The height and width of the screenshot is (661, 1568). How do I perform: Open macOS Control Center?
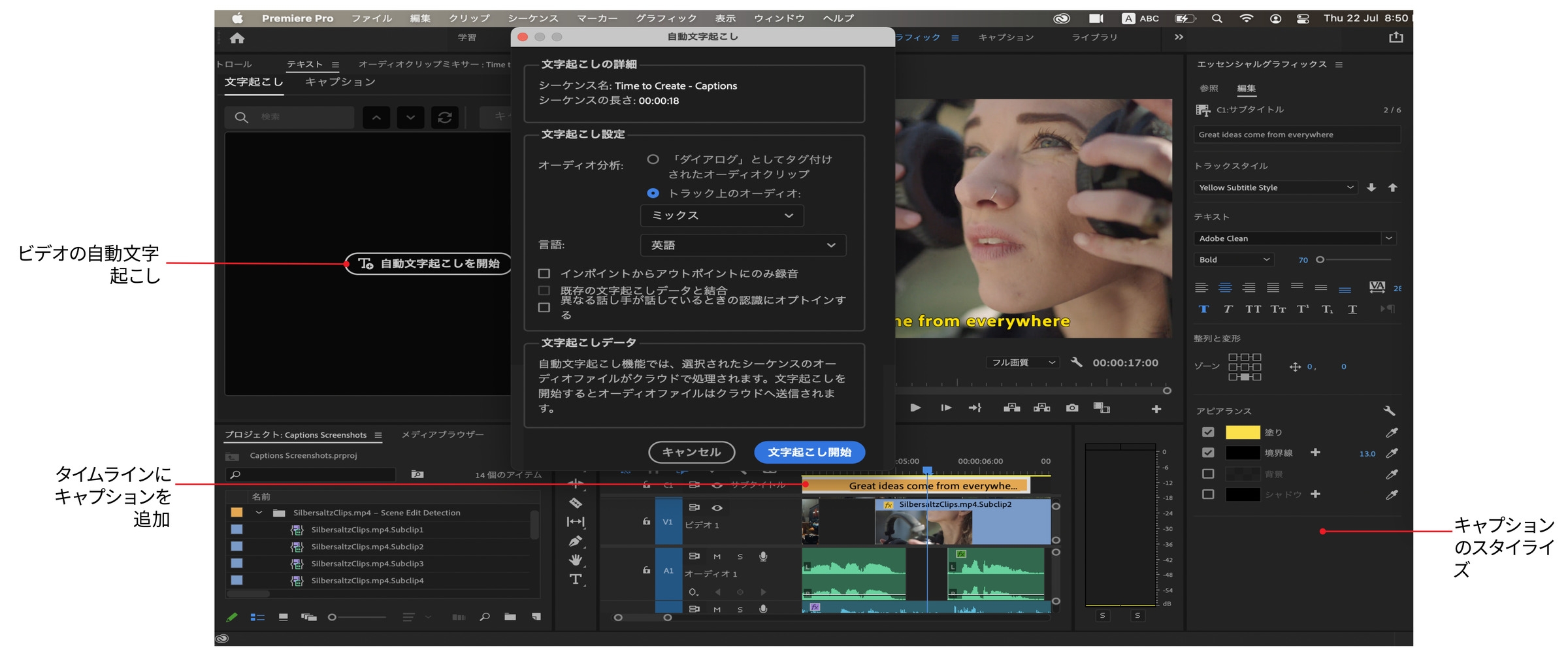click(x=1303, y=18)
